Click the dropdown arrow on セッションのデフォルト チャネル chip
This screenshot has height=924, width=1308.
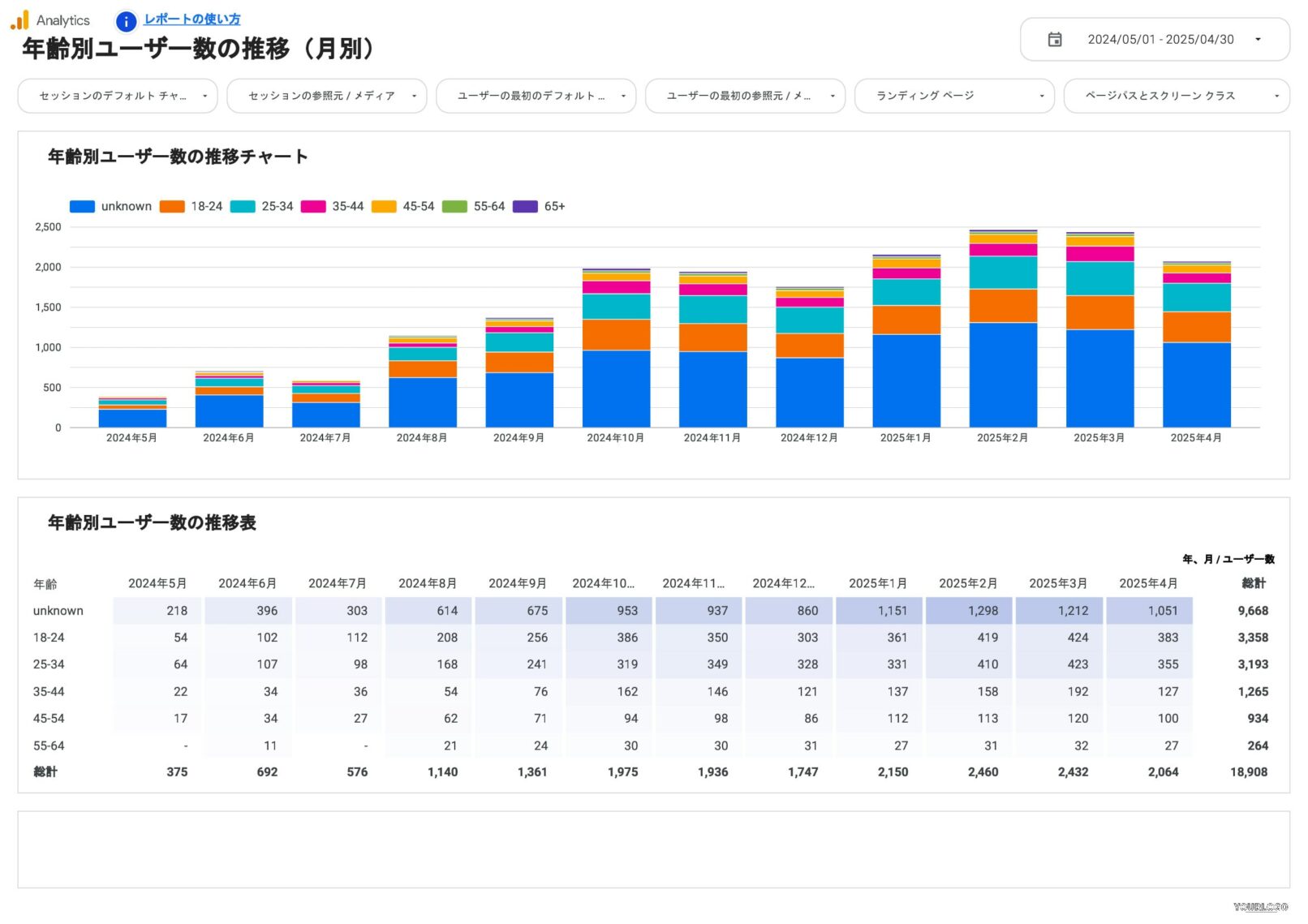(x=206, y=96)
